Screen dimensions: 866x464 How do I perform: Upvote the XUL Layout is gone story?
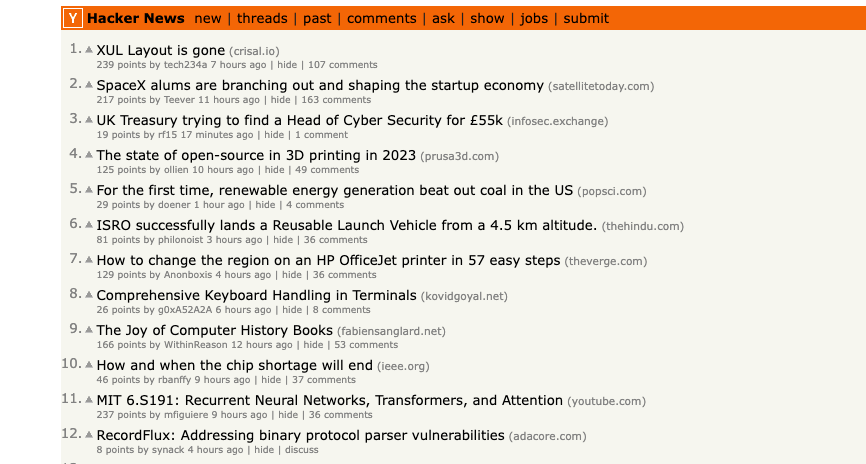point(89,50)
